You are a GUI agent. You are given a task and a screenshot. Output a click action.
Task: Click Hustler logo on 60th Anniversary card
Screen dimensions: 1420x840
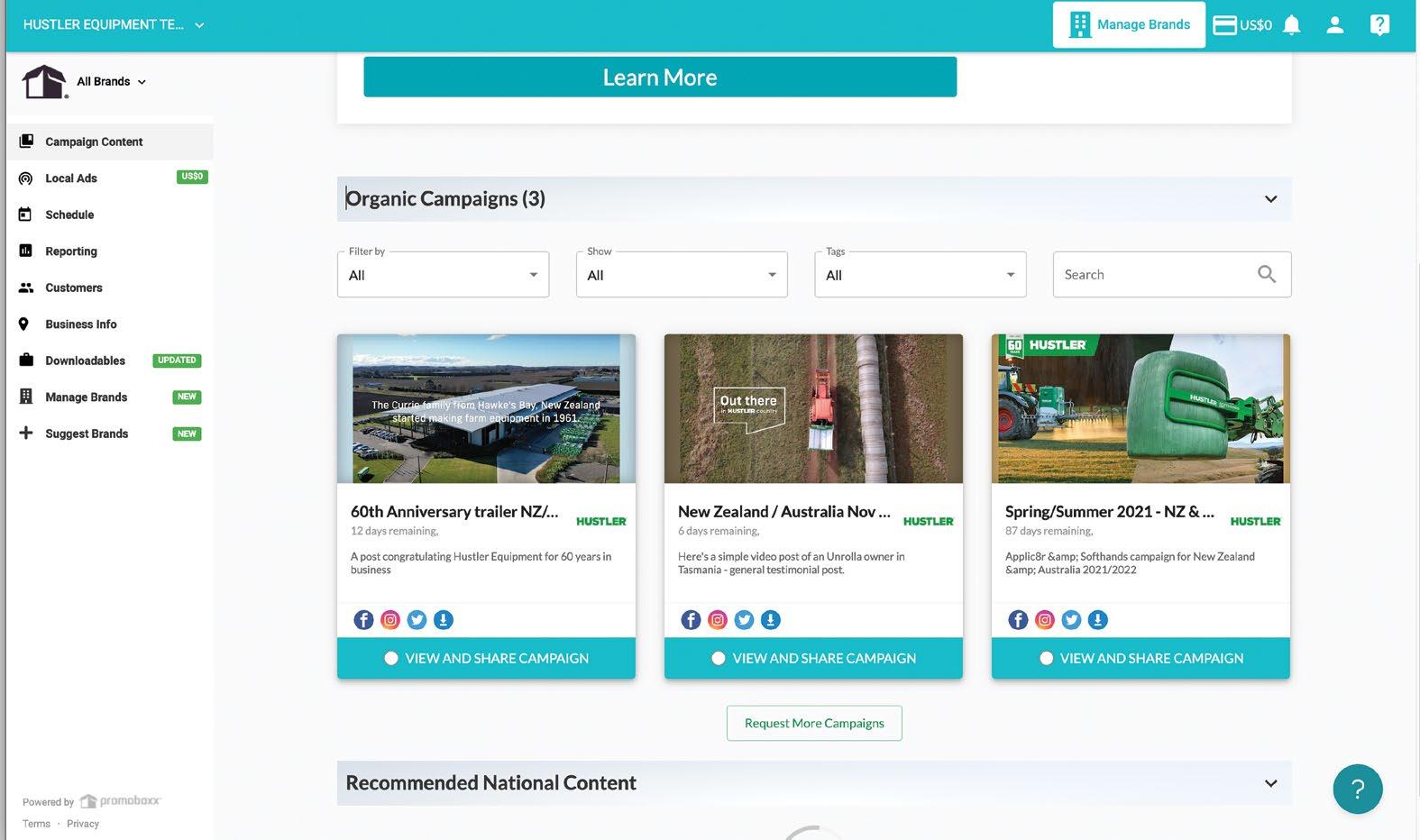pos(601,521)
